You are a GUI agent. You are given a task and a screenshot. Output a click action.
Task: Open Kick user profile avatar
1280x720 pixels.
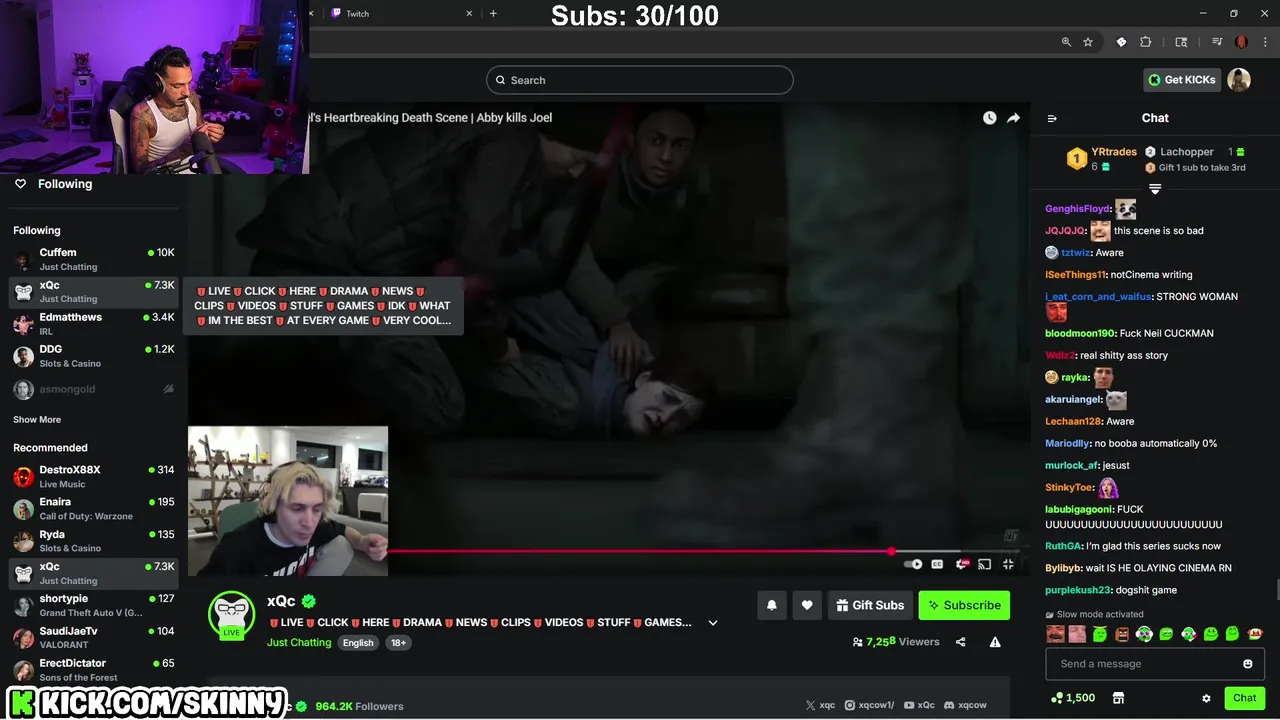click(x=1239, y=80)
